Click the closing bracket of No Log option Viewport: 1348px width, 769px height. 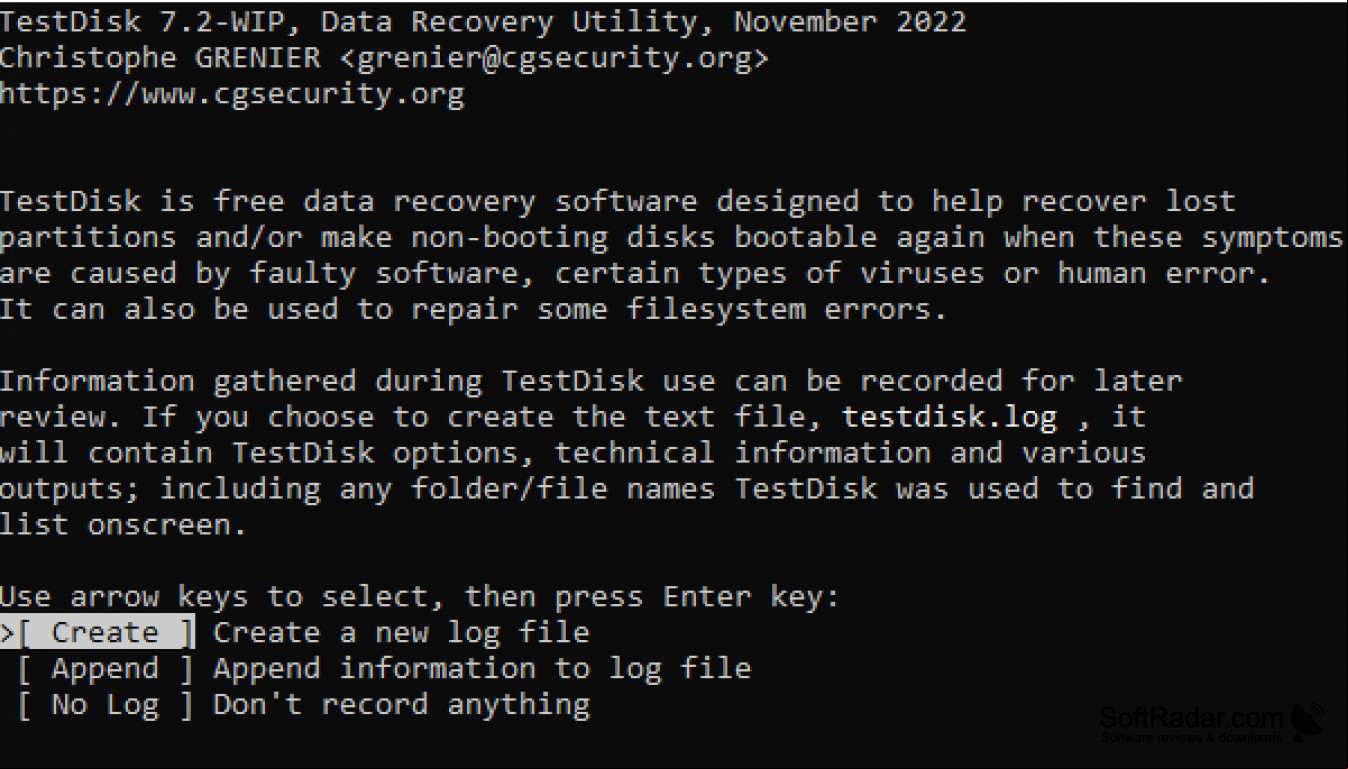click(x=186, y=705)
